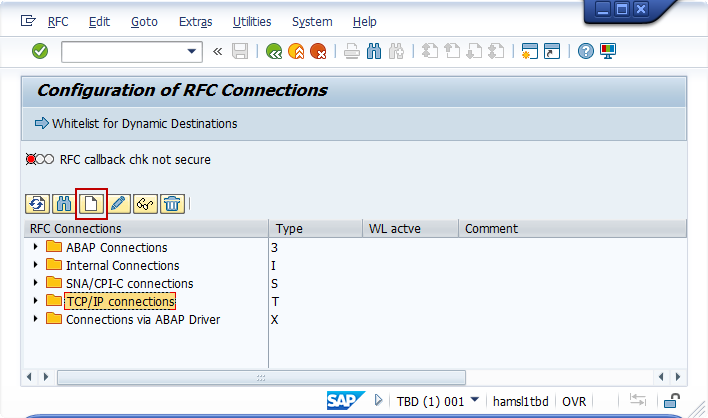Screen dimensions: 708x418
Task: Open the Extras menu
Action: pyautogui.click(x=195, y=21)
